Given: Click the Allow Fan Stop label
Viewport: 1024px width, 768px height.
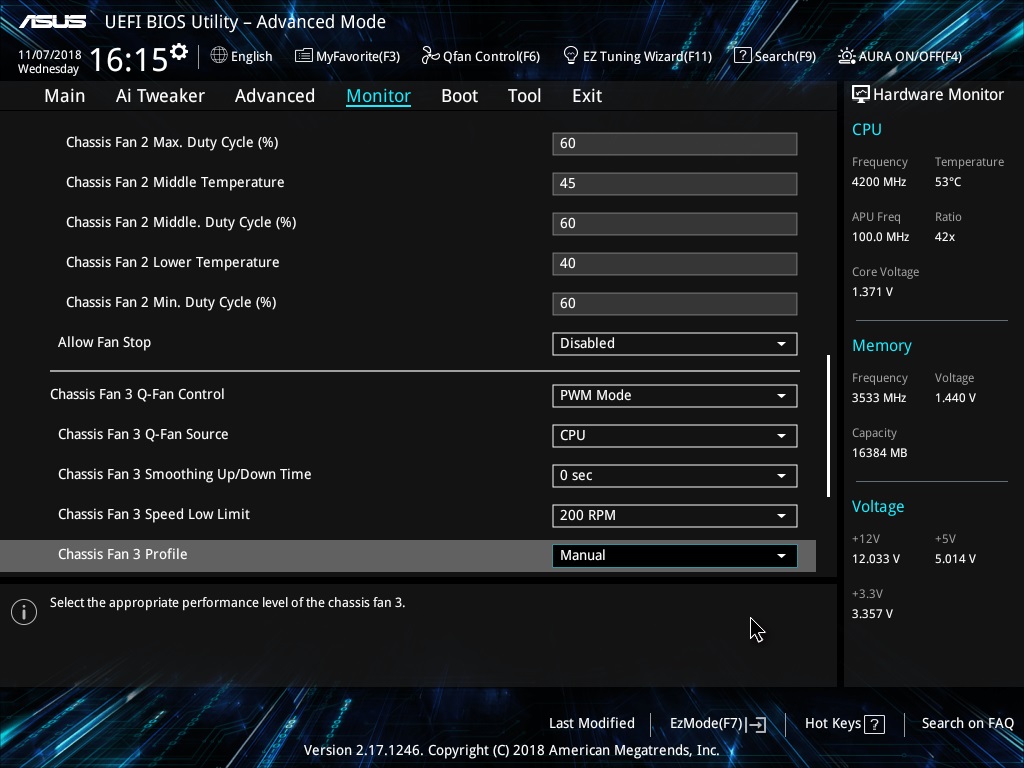Looking at the screenshot, I should tap(104, 342).
